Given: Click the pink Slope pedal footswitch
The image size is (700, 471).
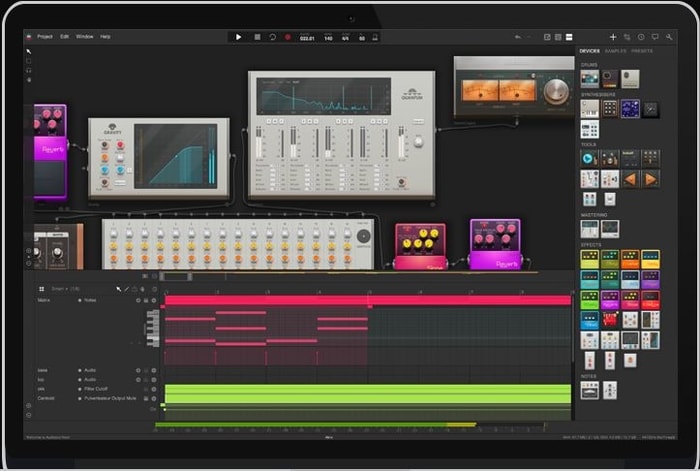Looking at the screenshot, I should coord(420,263).
